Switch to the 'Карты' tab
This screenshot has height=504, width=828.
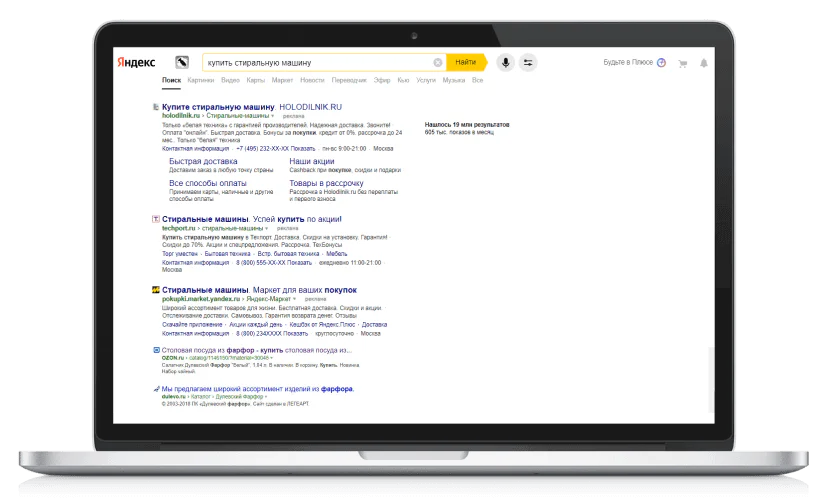(x=256, y=80)
